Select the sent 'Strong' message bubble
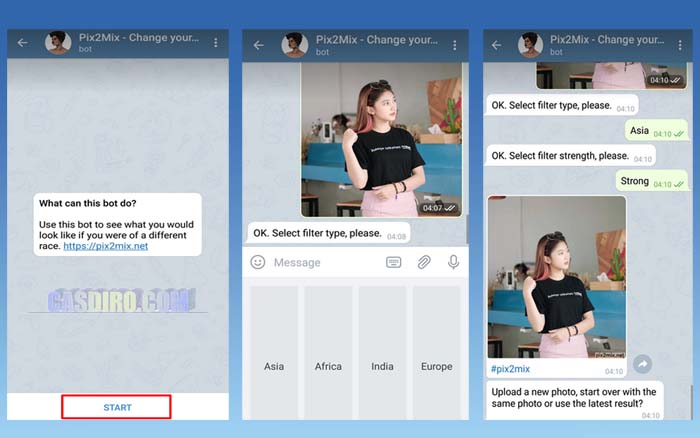 (652, 181)
